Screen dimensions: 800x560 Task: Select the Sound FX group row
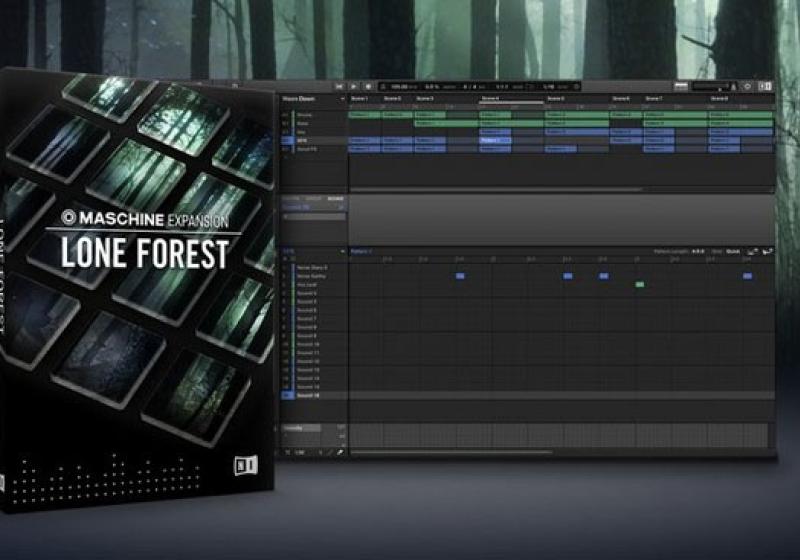pyautogui.click(x=314, y=149)
